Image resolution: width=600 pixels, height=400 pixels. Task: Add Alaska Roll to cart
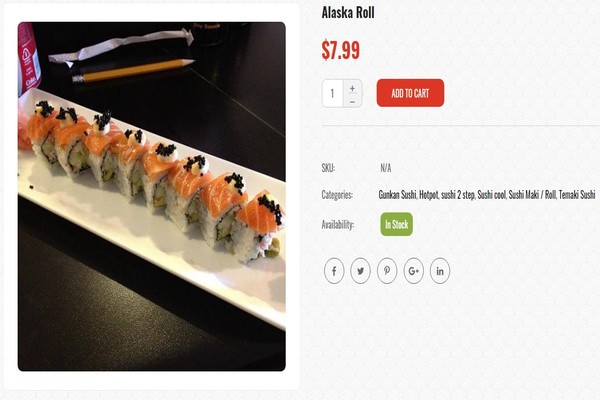(410, 93)
